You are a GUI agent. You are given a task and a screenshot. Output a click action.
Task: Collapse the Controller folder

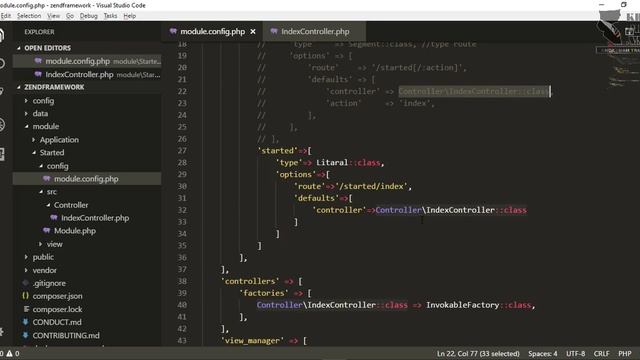coord(71,205)
